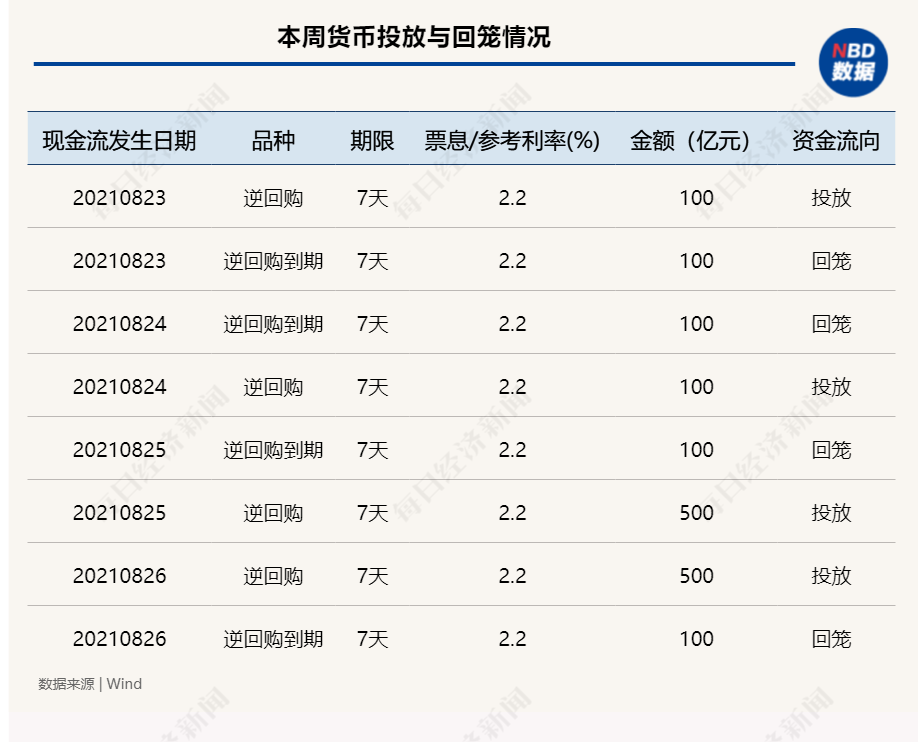Image resolution: width=918 pixels, height=742 pixels.
Task: Click amount 500 in the 20210826 row
Action: (696, 576)
